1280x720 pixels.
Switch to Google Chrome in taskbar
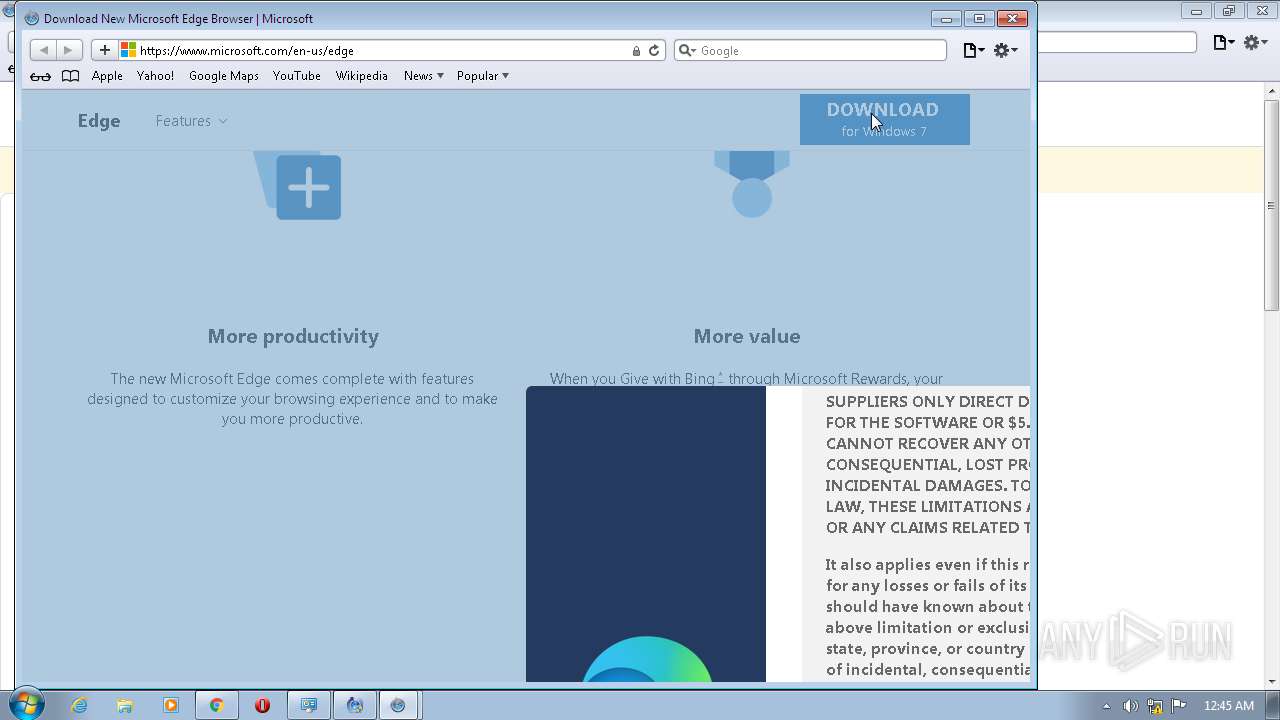click(216, 705)
